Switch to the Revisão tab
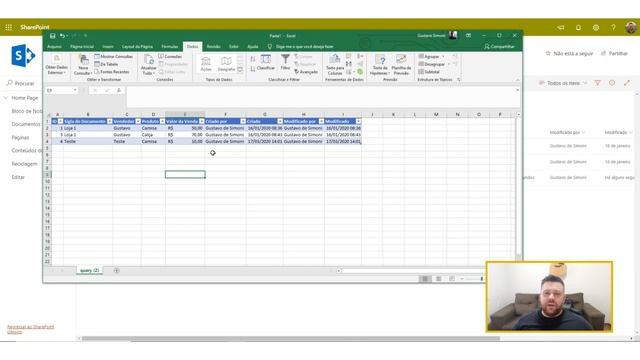This screenshot has width=640, height=360. (x=213, y=47)
